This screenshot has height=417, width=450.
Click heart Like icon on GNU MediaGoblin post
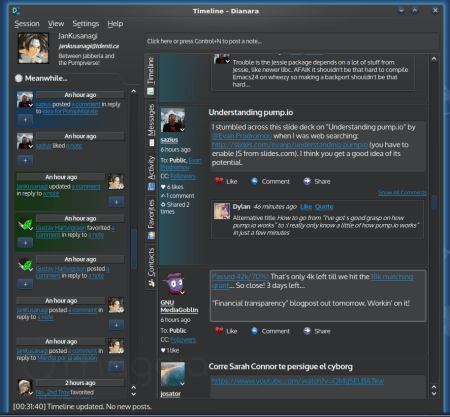(219, 331)
